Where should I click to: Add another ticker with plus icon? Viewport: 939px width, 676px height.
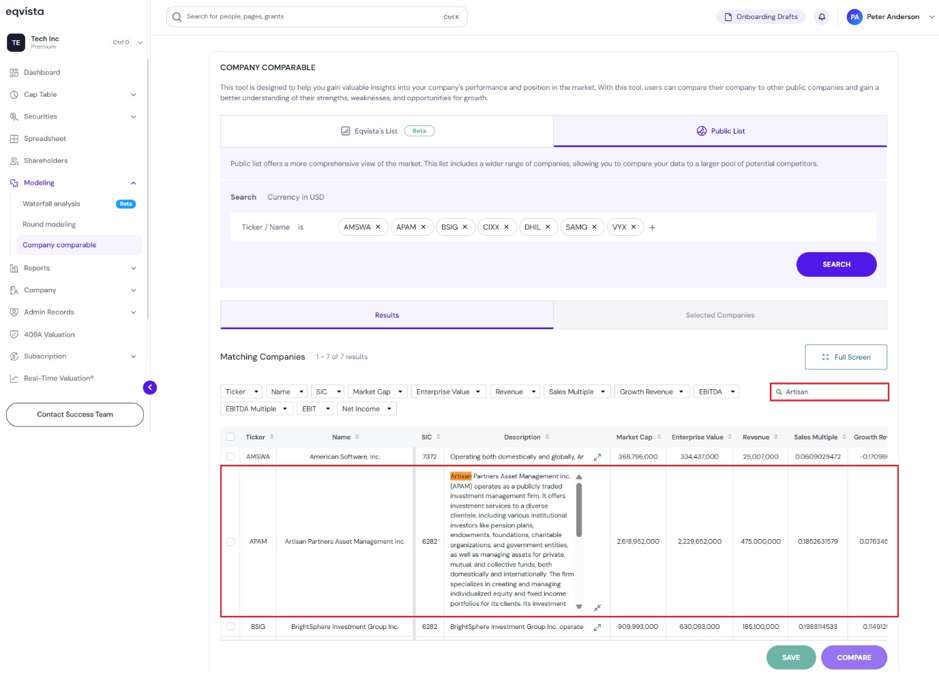(x=652, y=228)
